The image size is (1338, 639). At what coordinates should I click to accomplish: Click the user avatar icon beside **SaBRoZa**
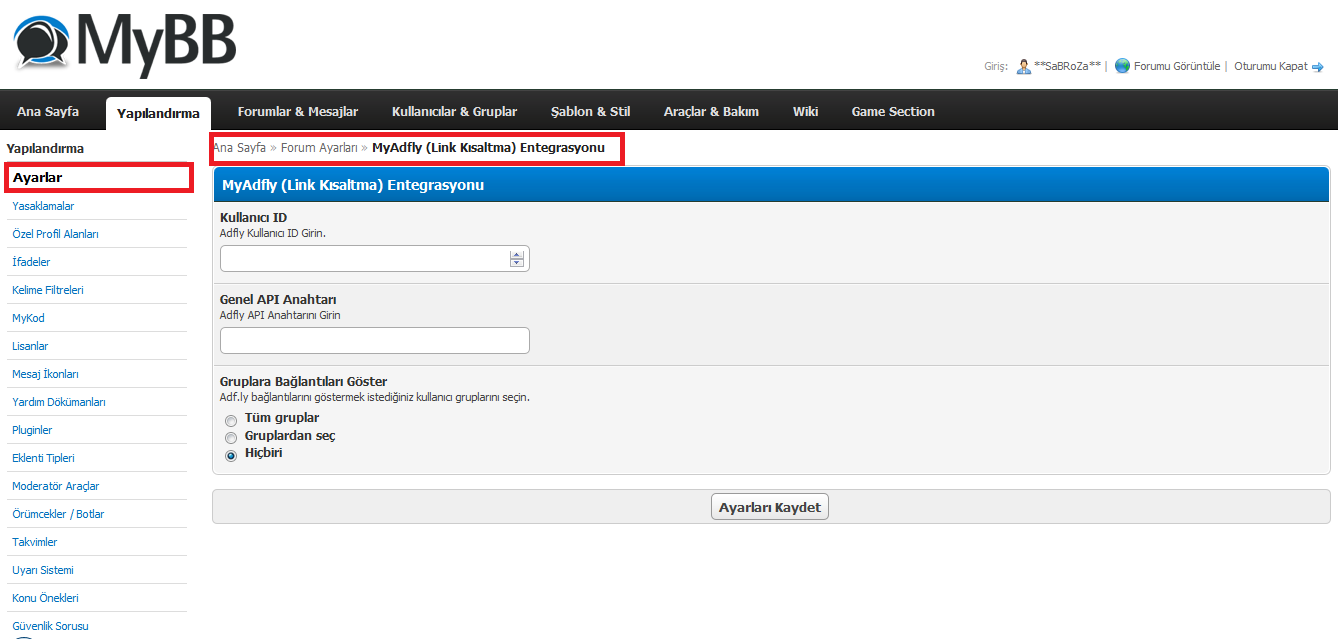tap(1023, 66)
